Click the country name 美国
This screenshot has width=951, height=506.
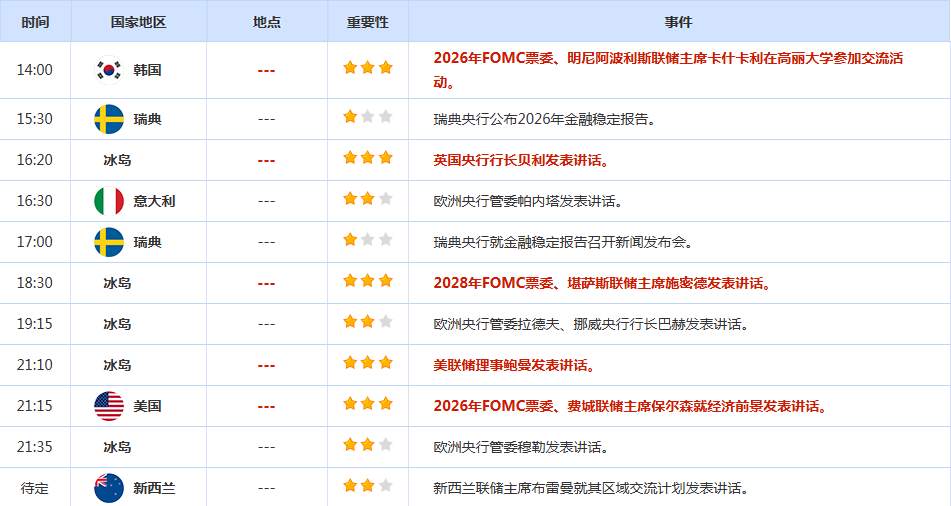tap(147, 406)
